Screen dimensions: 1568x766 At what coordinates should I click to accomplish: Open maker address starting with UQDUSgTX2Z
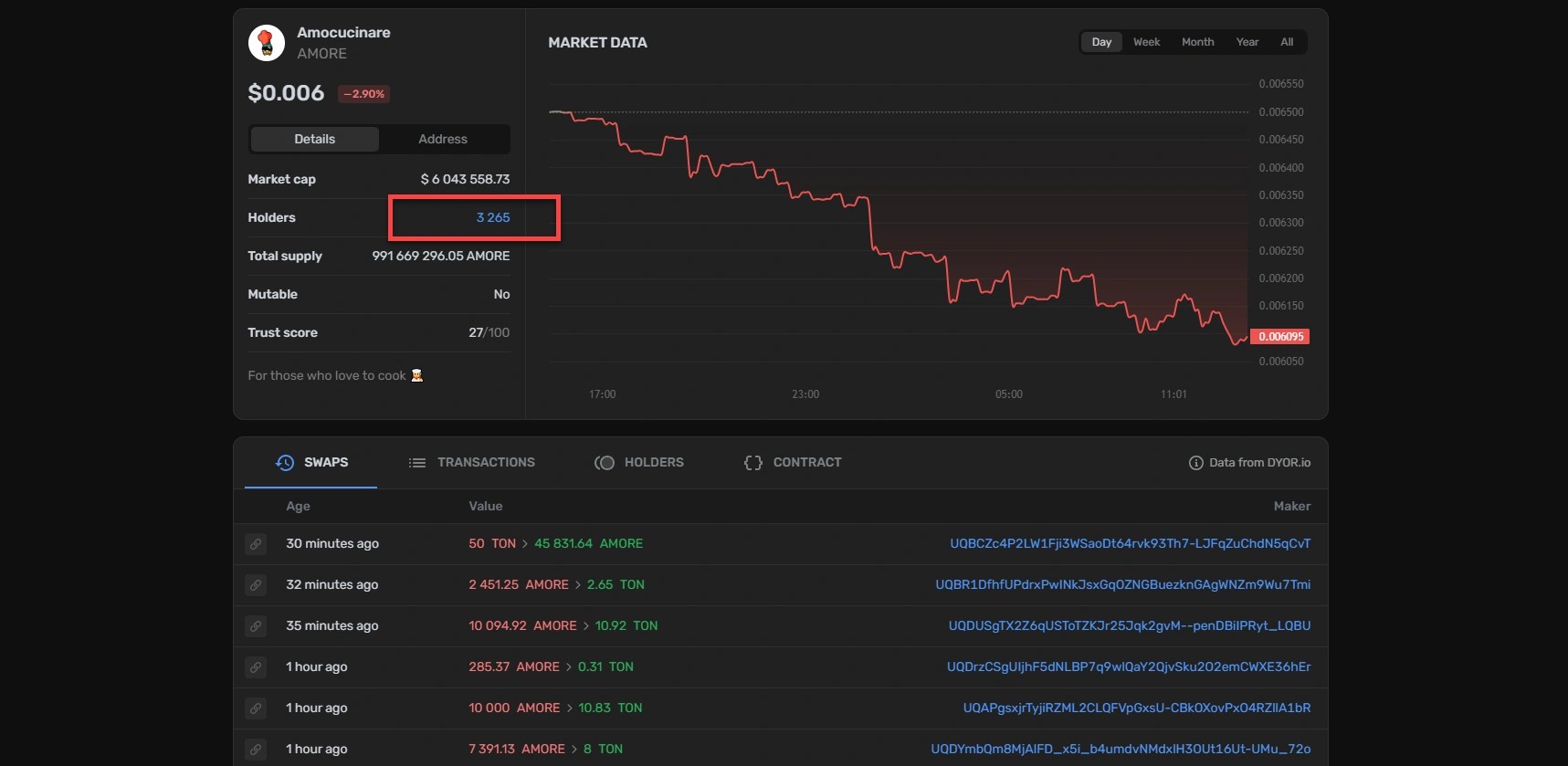1129,626
